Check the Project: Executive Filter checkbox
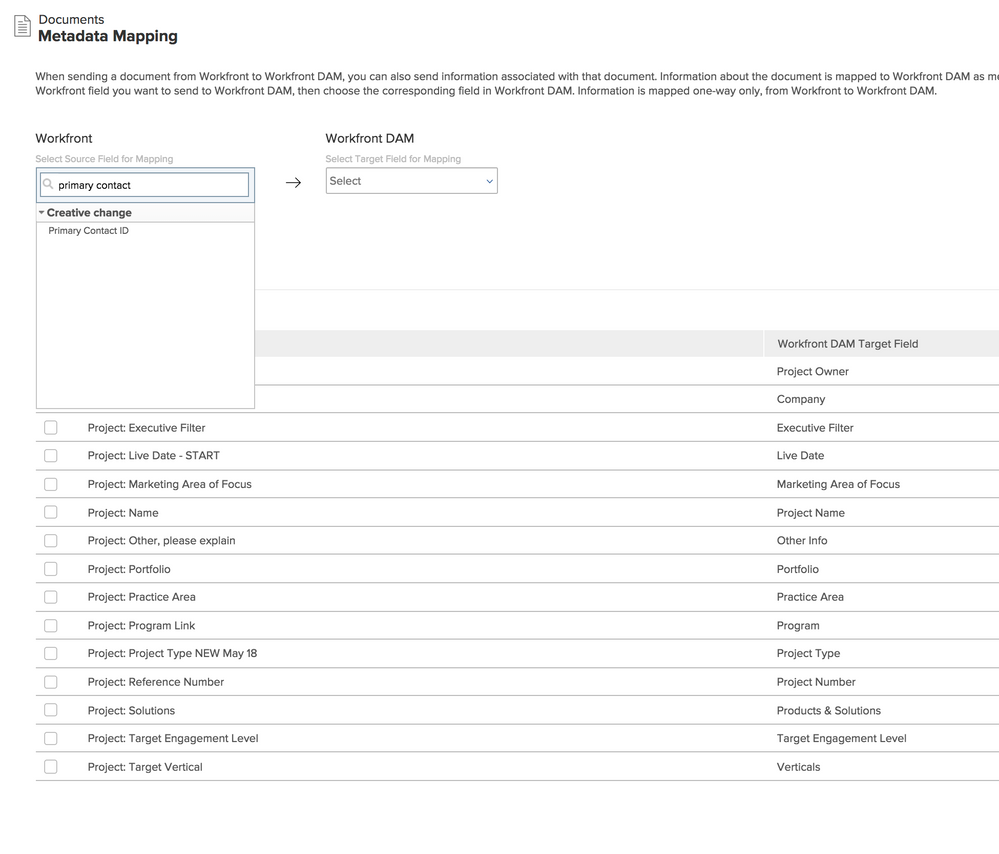Image resolution: width=999 pixels, height=854 pixels. (51, 428)
